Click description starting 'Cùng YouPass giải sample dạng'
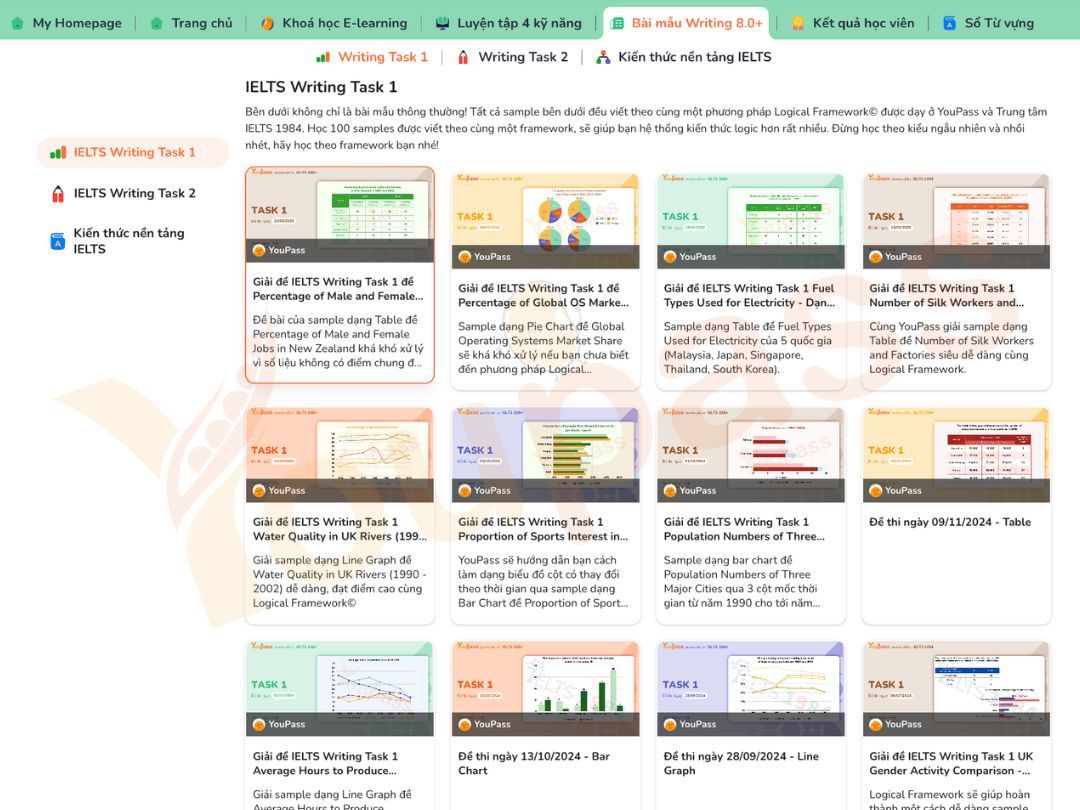The width and height of the screenshot is (1080, 810). pos(951,348)
